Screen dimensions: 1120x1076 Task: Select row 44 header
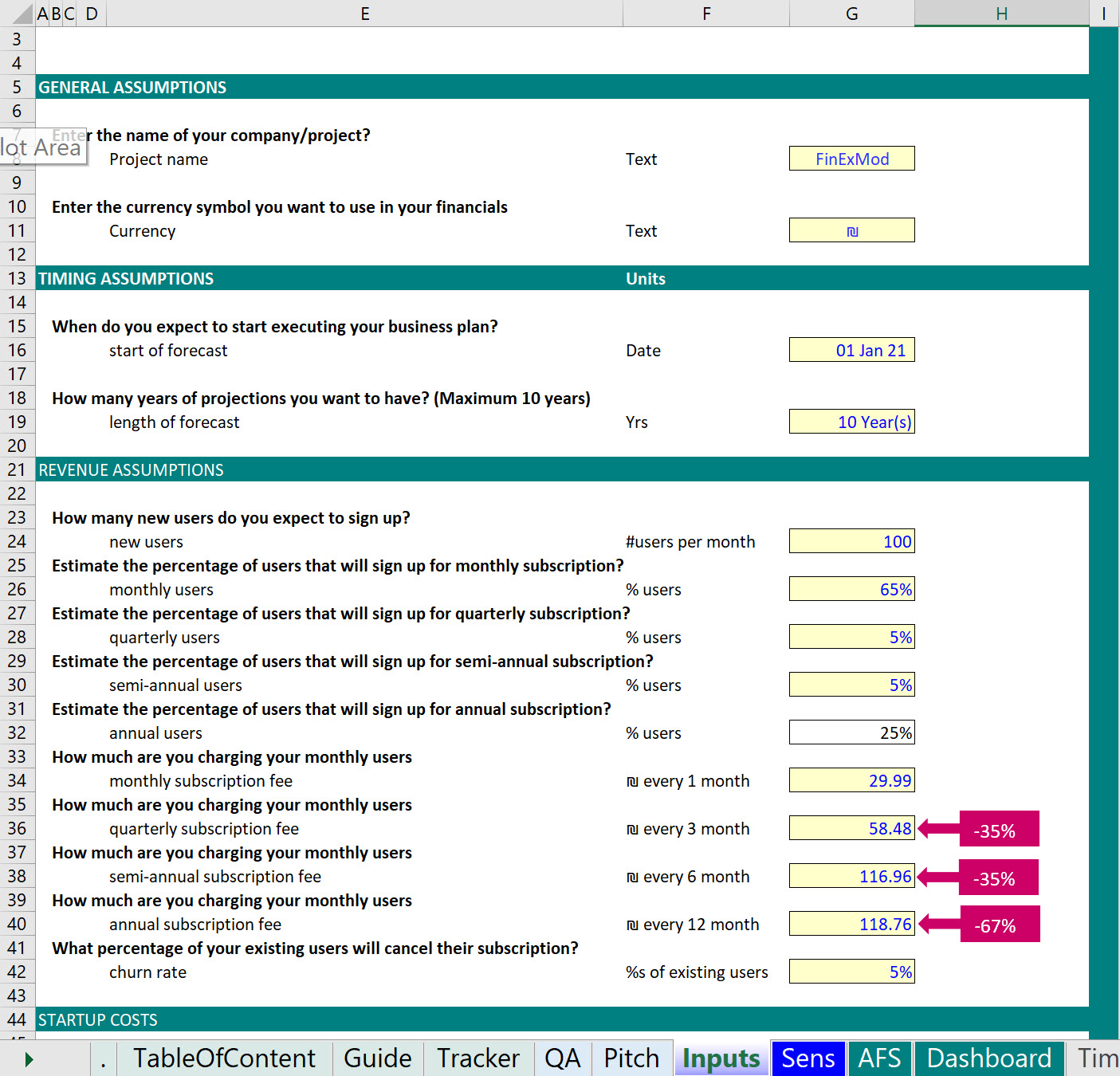17,1019
